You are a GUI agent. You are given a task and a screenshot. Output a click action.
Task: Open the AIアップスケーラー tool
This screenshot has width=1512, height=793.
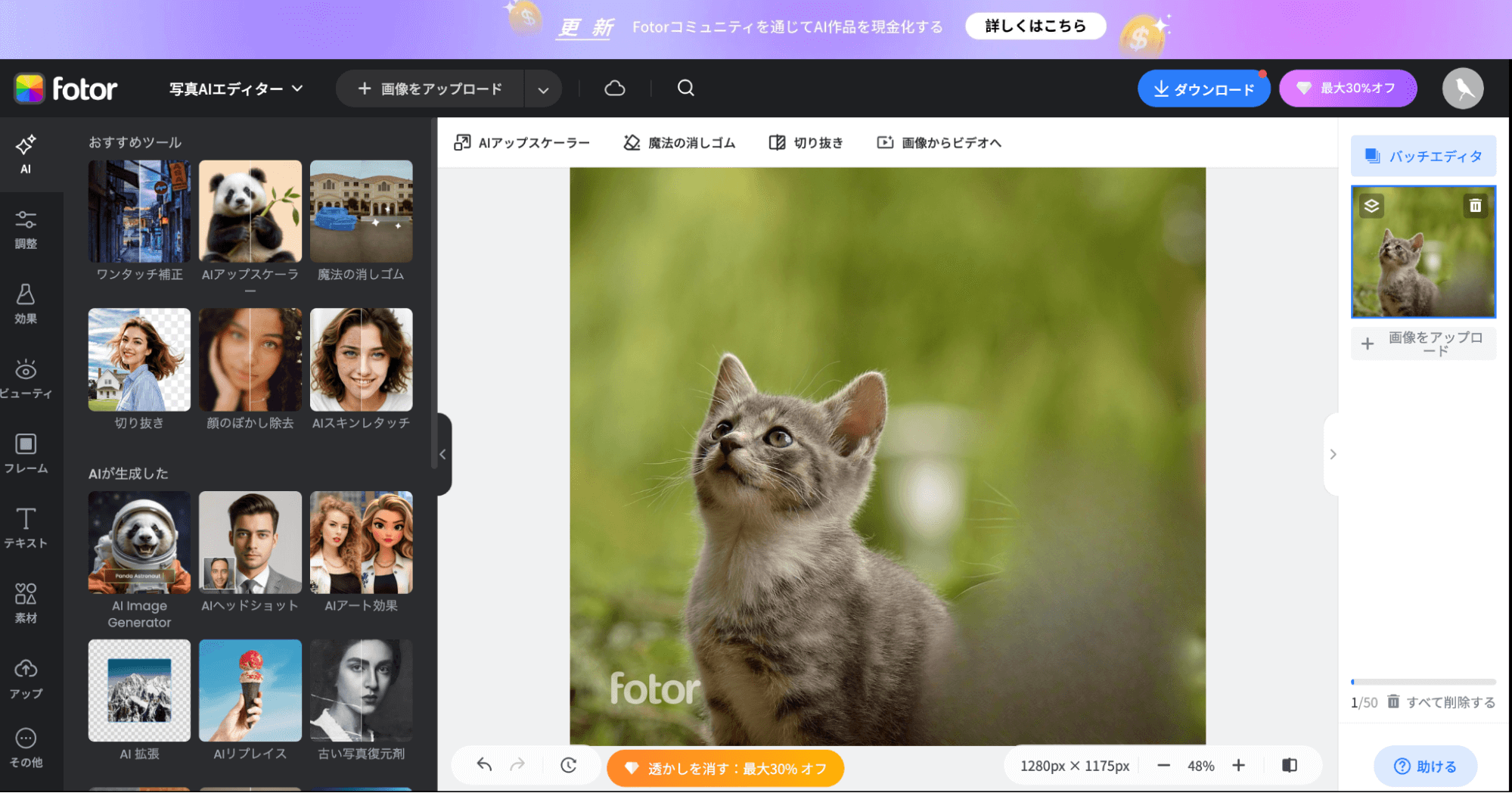click(x=523, y=142)
